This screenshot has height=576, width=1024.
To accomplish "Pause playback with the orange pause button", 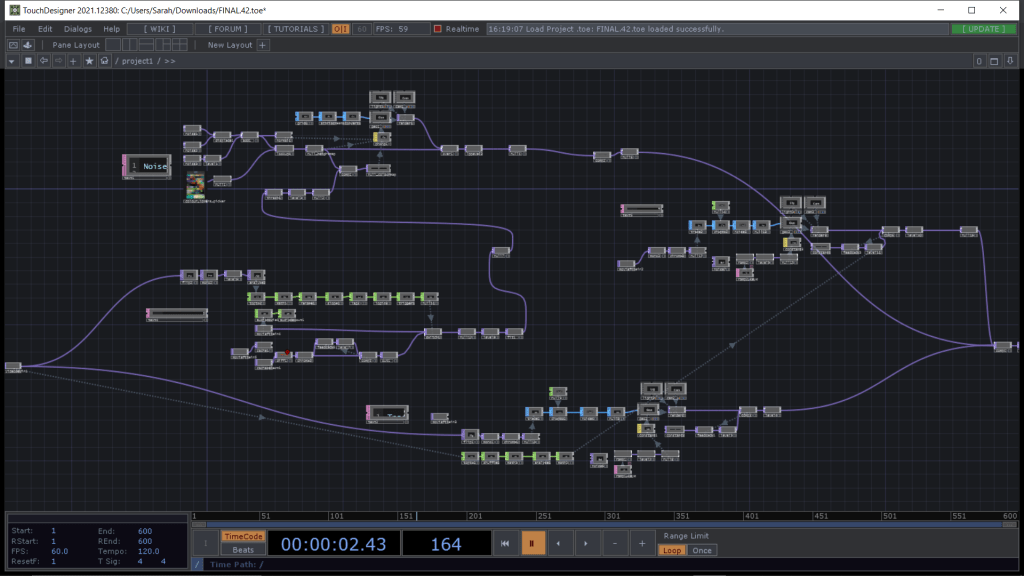I will point(533,543).
